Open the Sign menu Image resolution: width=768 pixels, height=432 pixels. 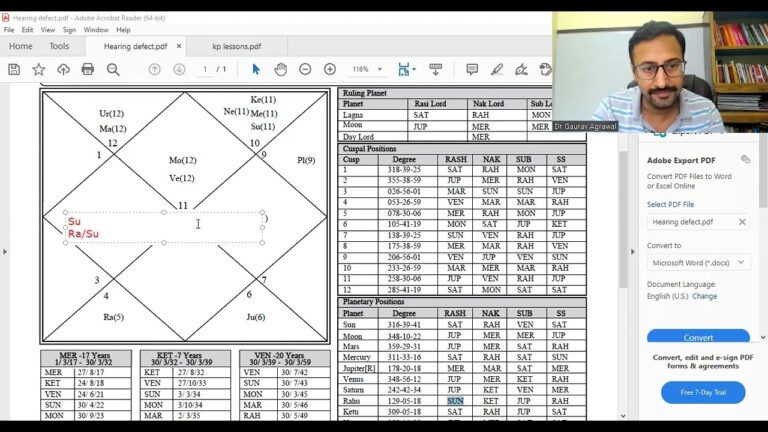coord(69,30)
